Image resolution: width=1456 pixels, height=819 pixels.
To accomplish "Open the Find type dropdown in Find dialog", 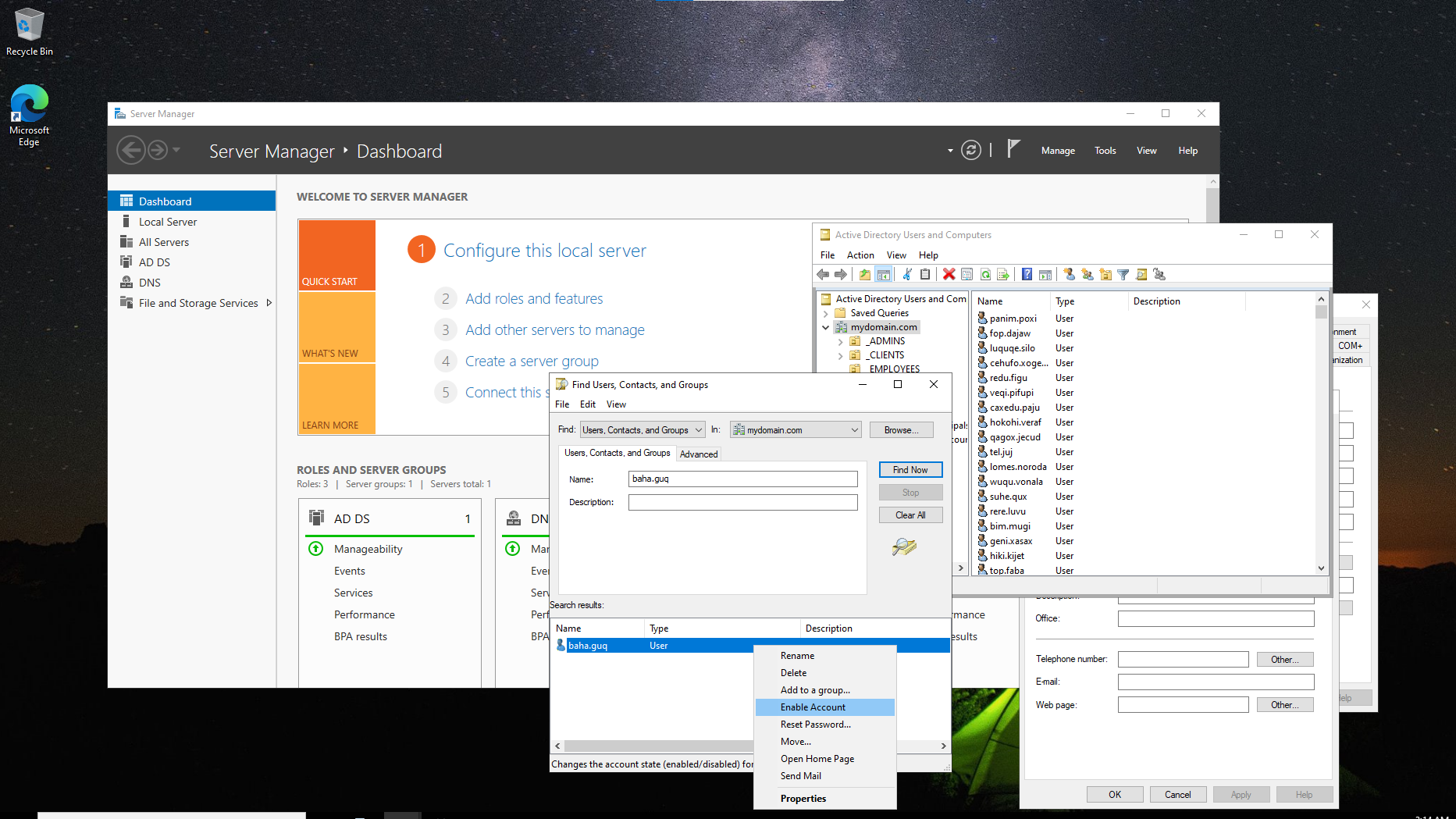I will pos(642,430).
